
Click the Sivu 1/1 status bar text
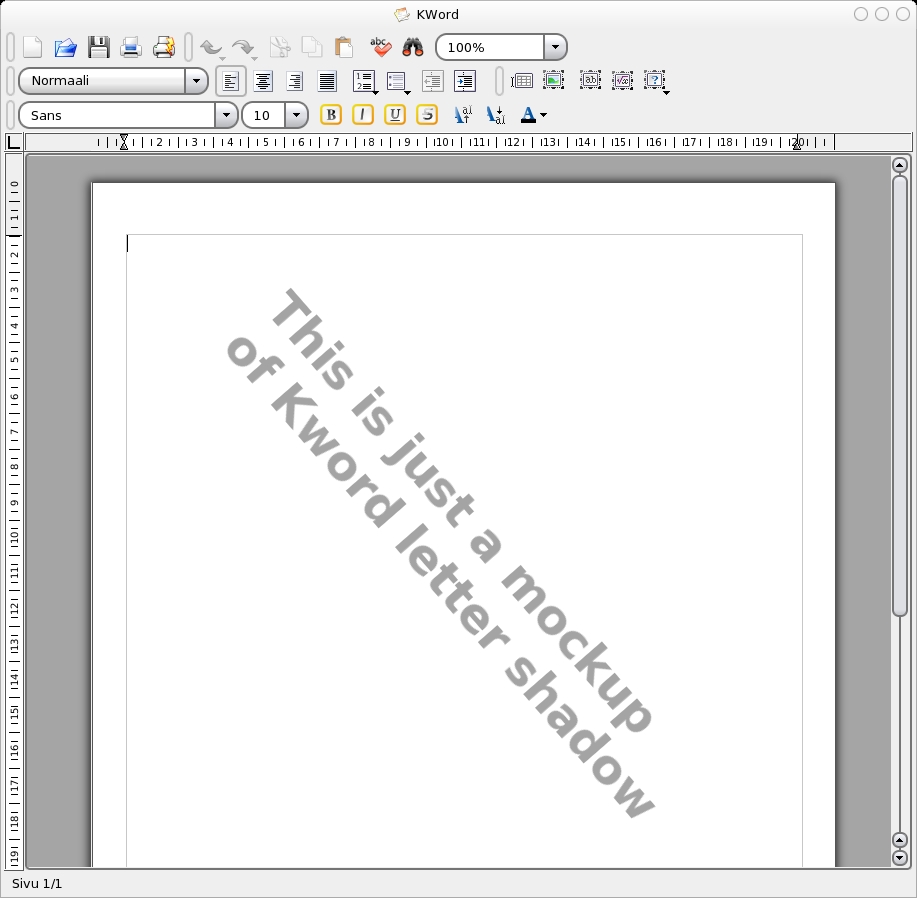(37, 883)
